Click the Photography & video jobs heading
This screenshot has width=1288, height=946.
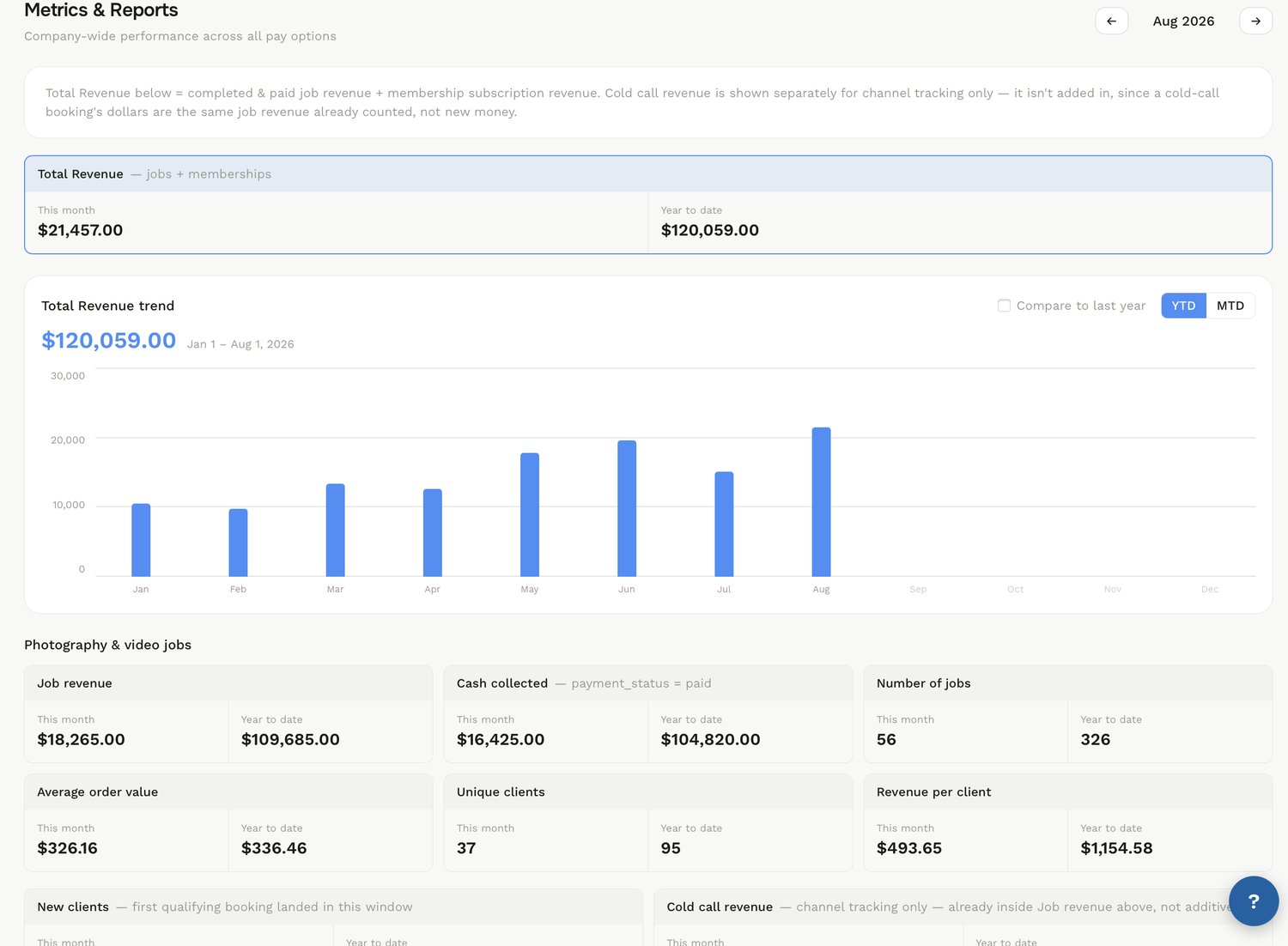point(107,645)
